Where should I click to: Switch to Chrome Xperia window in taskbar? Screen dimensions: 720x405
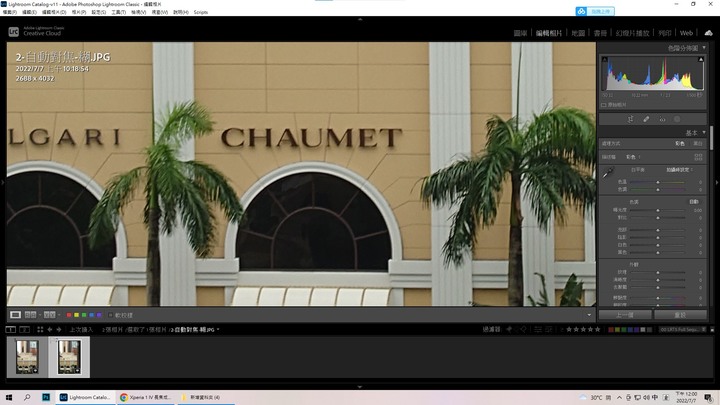pos(146,397)
